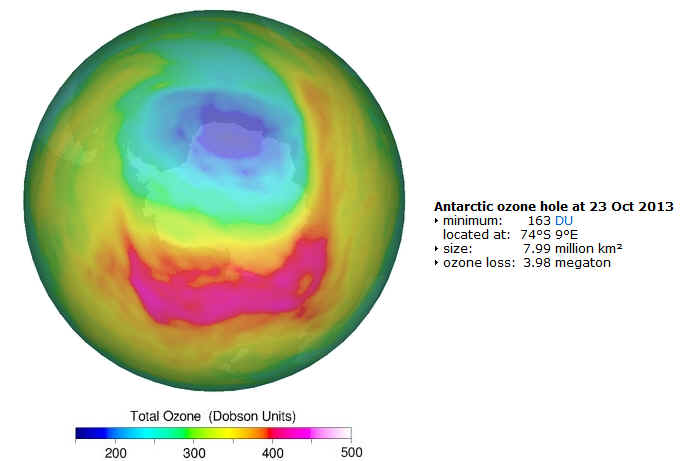
Task: Click the location text 74°S 9°E
Action: pos(549,234)
